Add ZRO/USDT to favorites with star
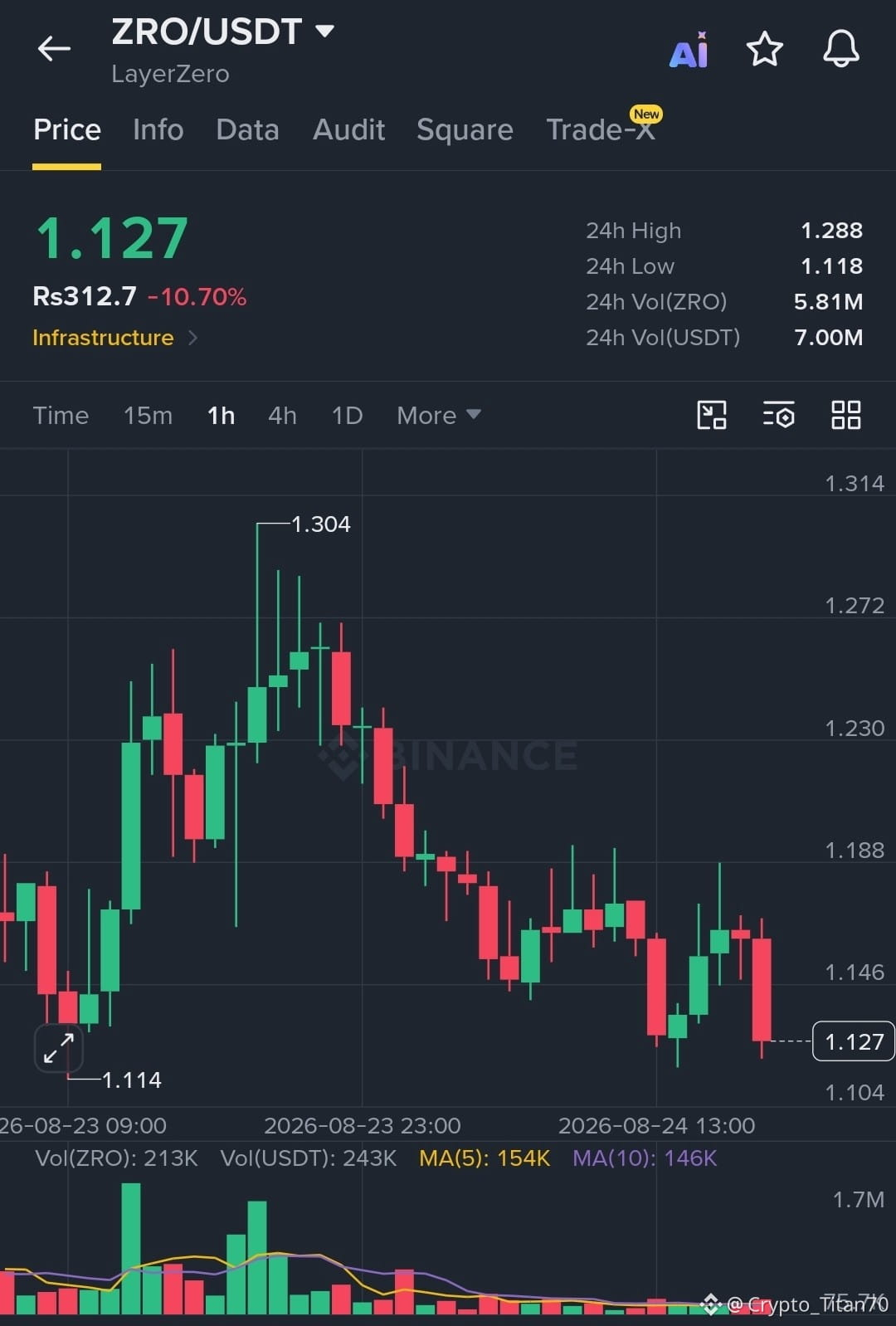This screenshot has height=1326, width=896. pos(765,49)
